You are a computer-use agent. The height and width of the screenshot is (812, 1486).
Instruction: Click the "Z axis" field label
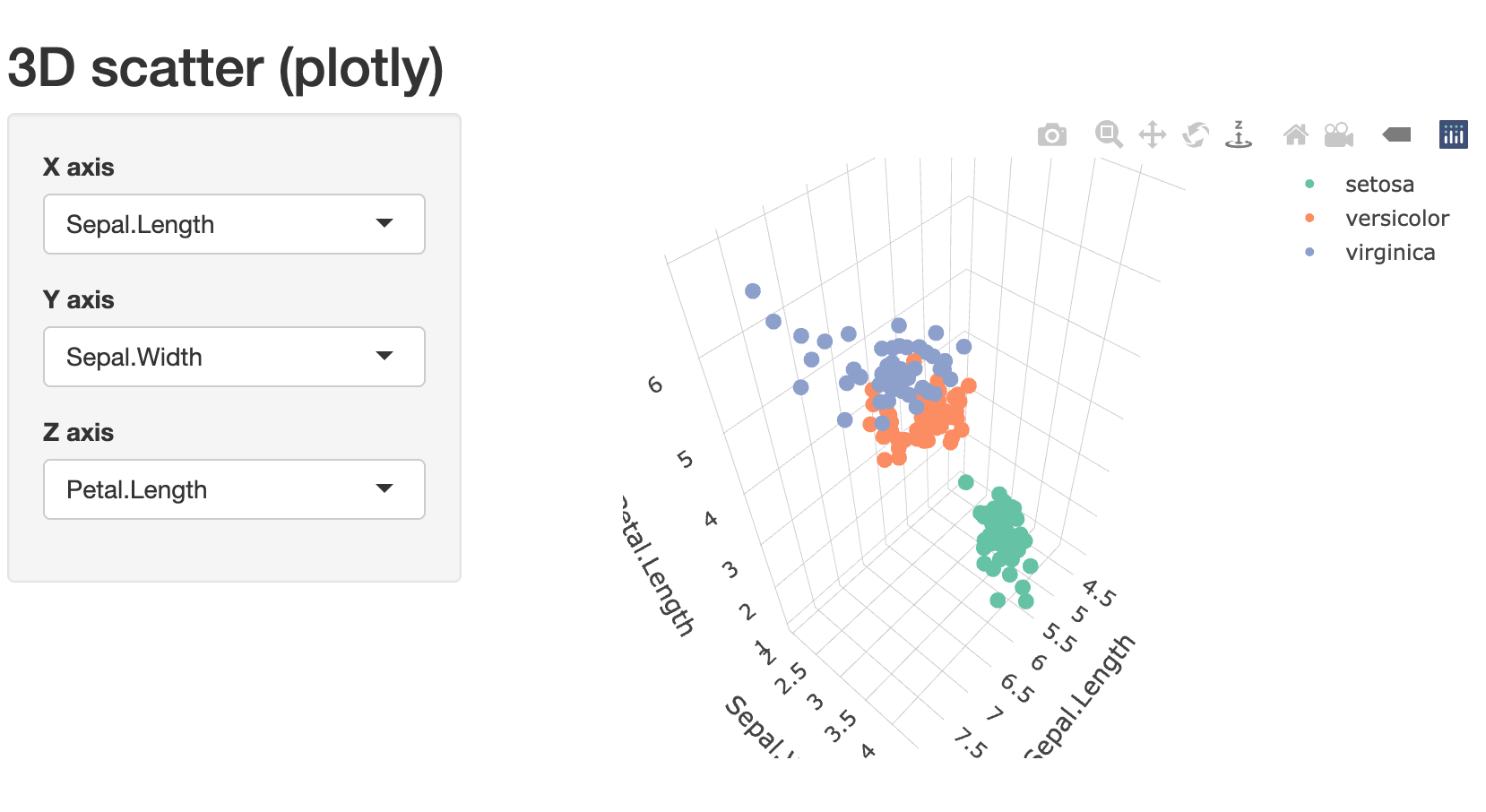pos(79,433)
